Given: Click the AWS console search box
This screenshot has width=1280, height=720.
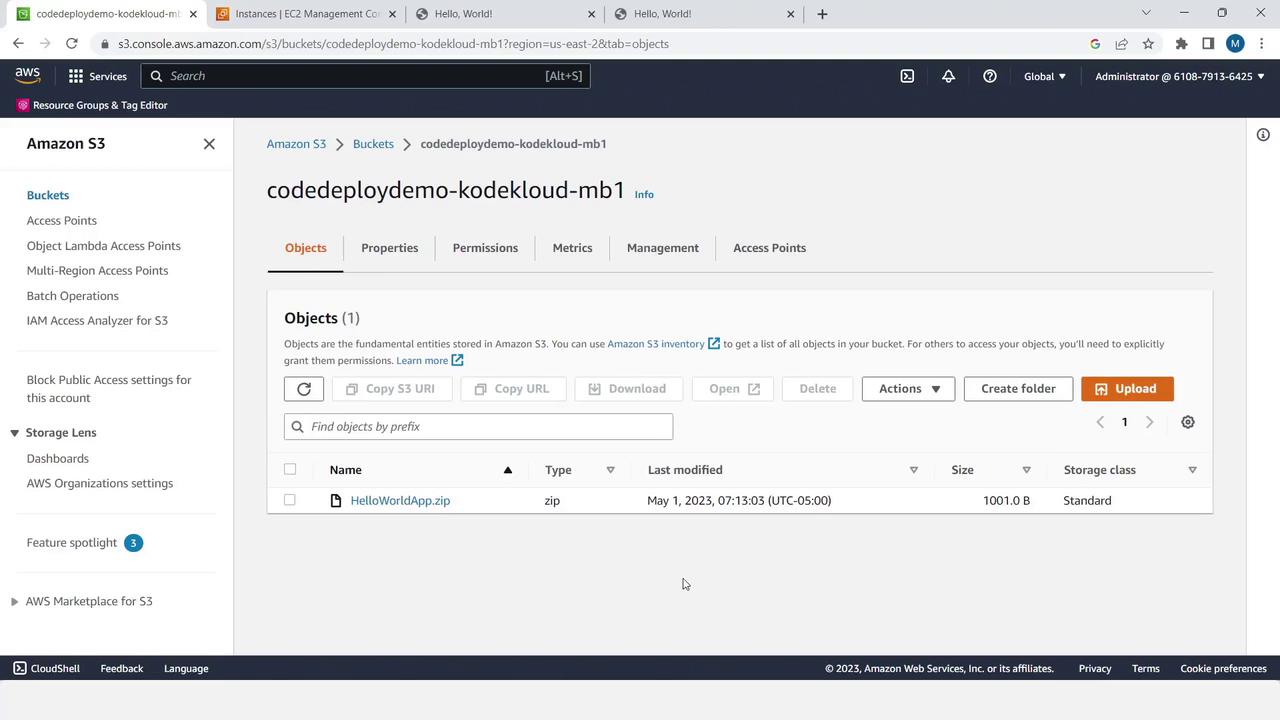Looking at the screenshot, I should tap(365, 76).
